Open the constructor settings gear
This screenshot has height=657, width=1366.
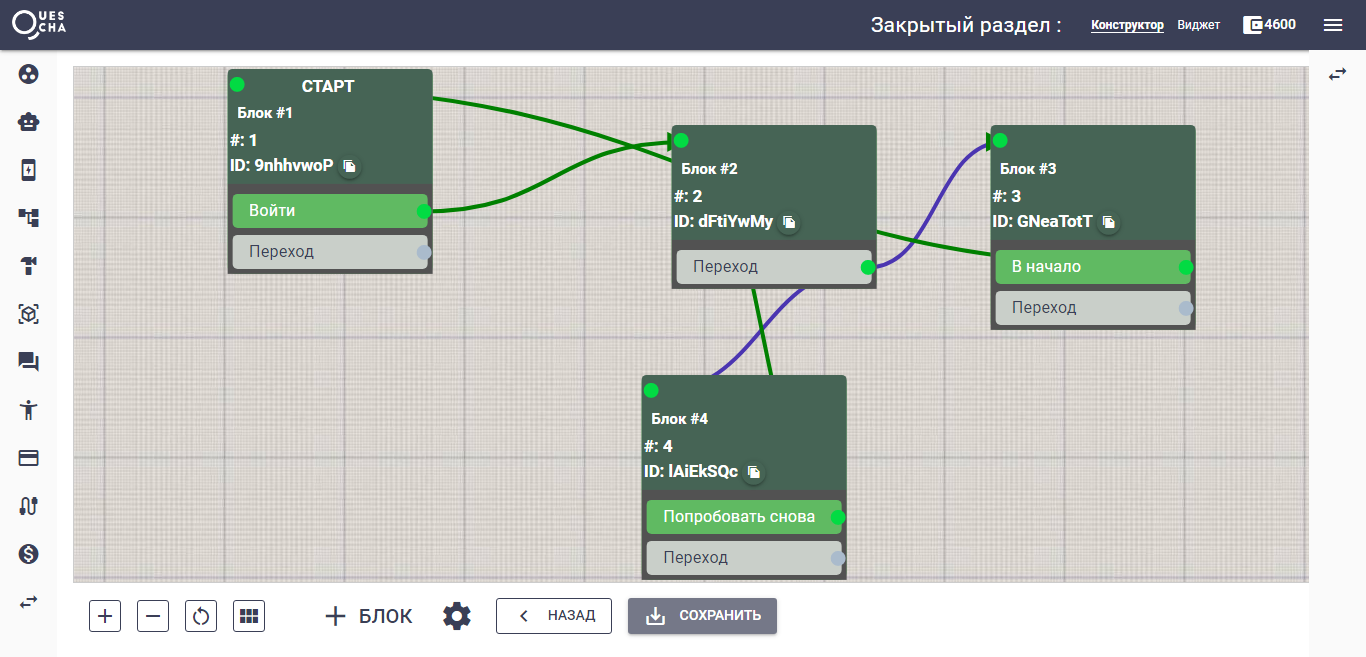[x=457, y=616]
